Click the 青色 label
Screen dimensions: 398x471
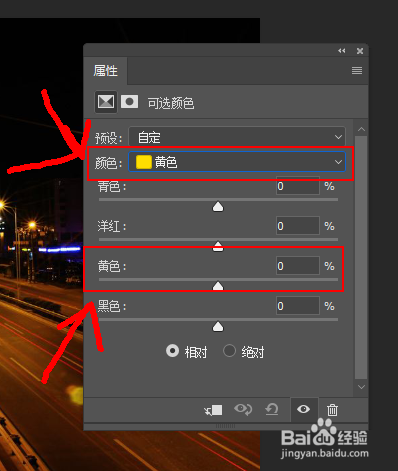tap(112, 186)
